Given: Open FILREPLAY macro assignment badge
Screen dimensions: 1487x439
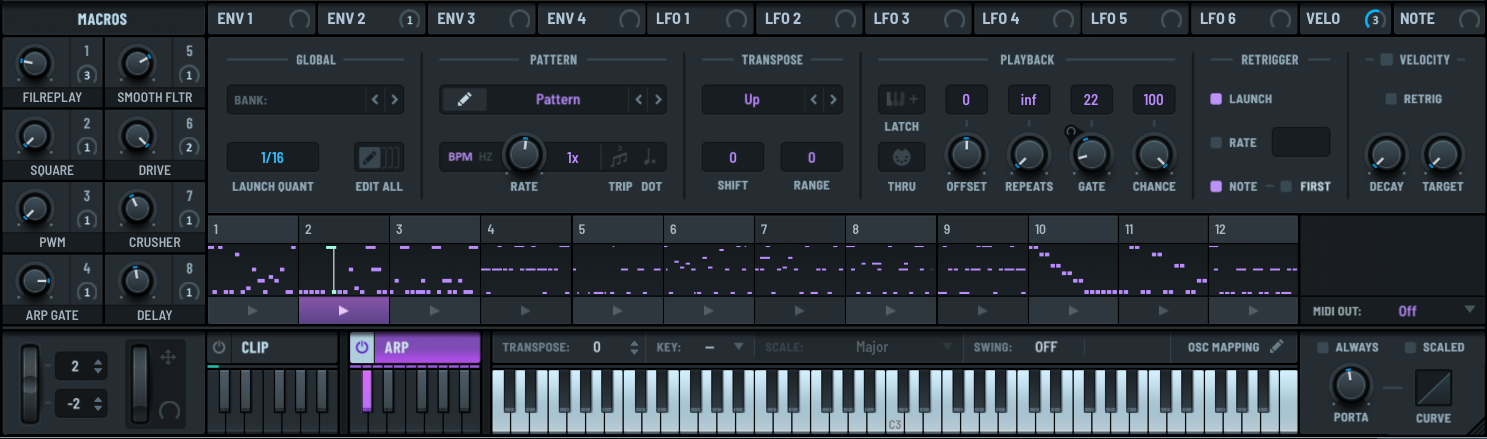Looking at the screenshot, I should click(87, 75).
